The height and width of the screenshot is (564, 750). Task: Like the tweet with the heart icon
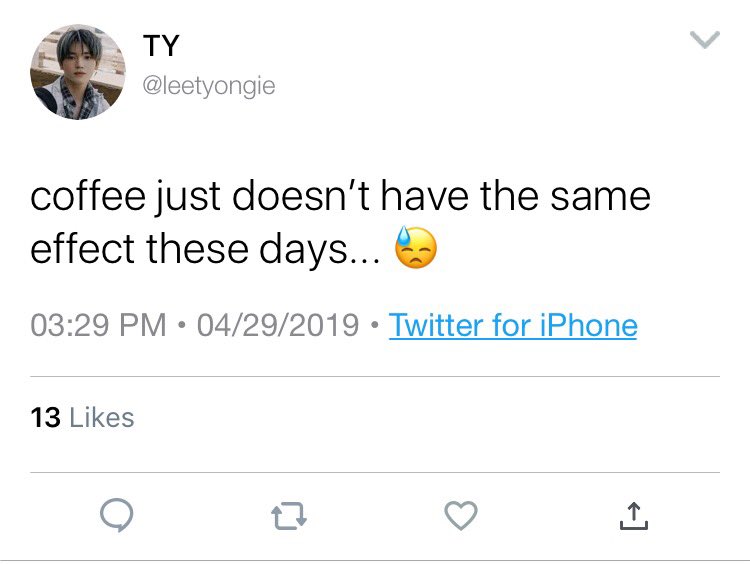pos(461,515)
